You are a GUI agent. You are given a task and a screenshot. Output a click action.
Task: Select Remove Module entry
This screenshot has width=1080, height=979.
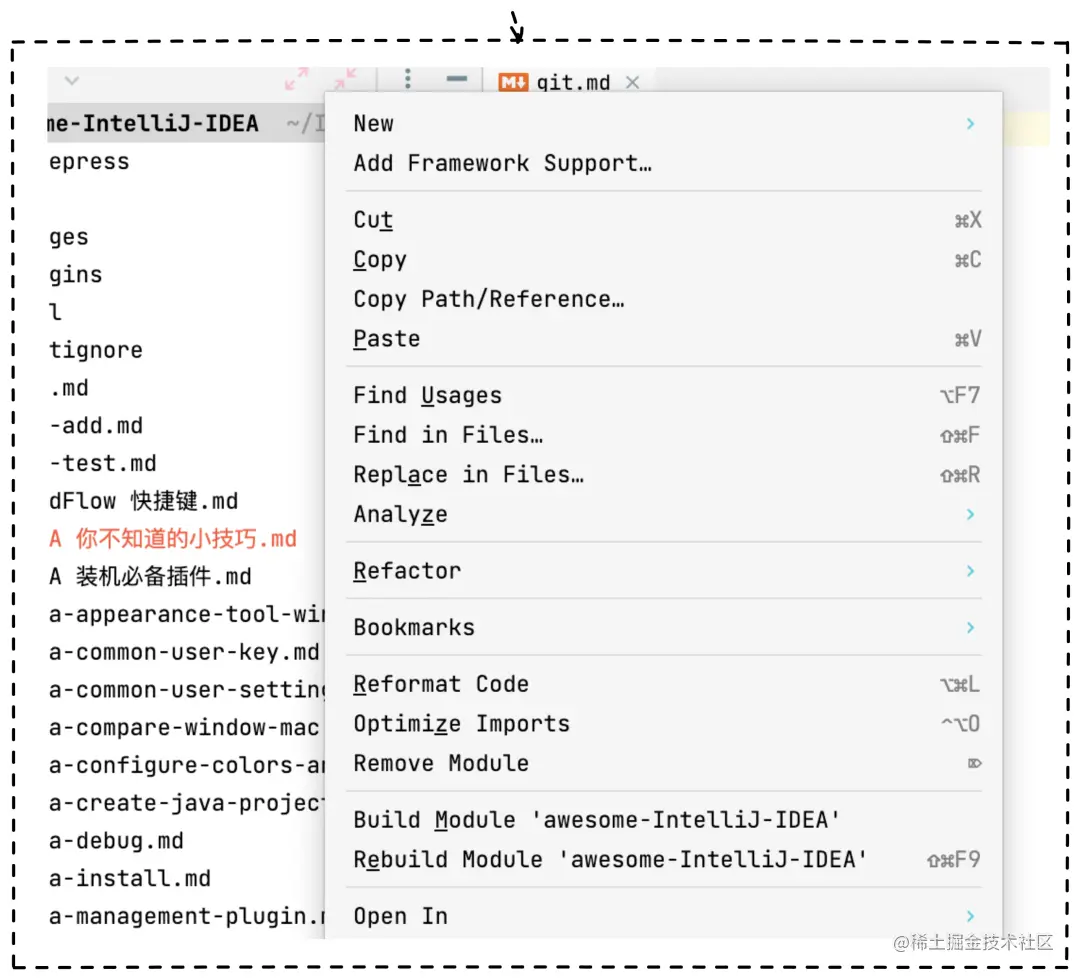[x=664, y=763]
